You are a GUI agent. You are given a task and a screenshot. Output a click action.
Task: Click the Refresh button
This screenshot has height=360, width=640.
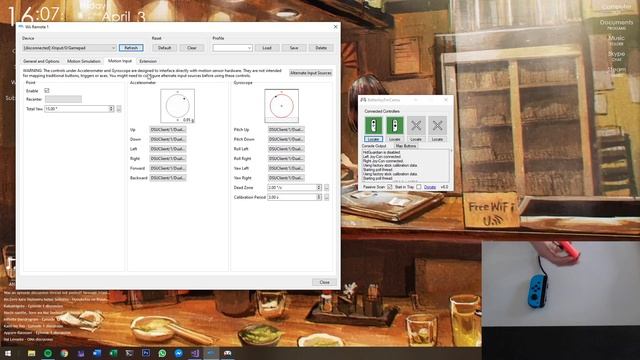pos(131,48)
